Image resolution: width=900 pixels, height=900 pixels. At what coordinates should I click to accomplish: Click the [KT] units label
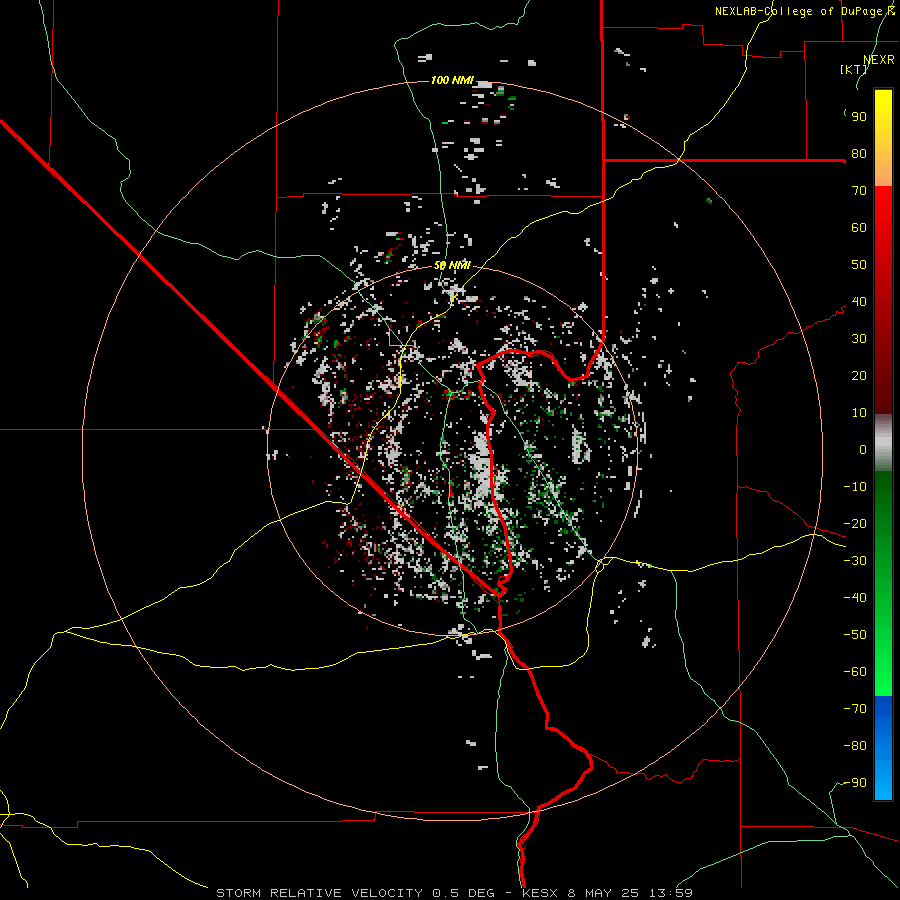point(854,69)
